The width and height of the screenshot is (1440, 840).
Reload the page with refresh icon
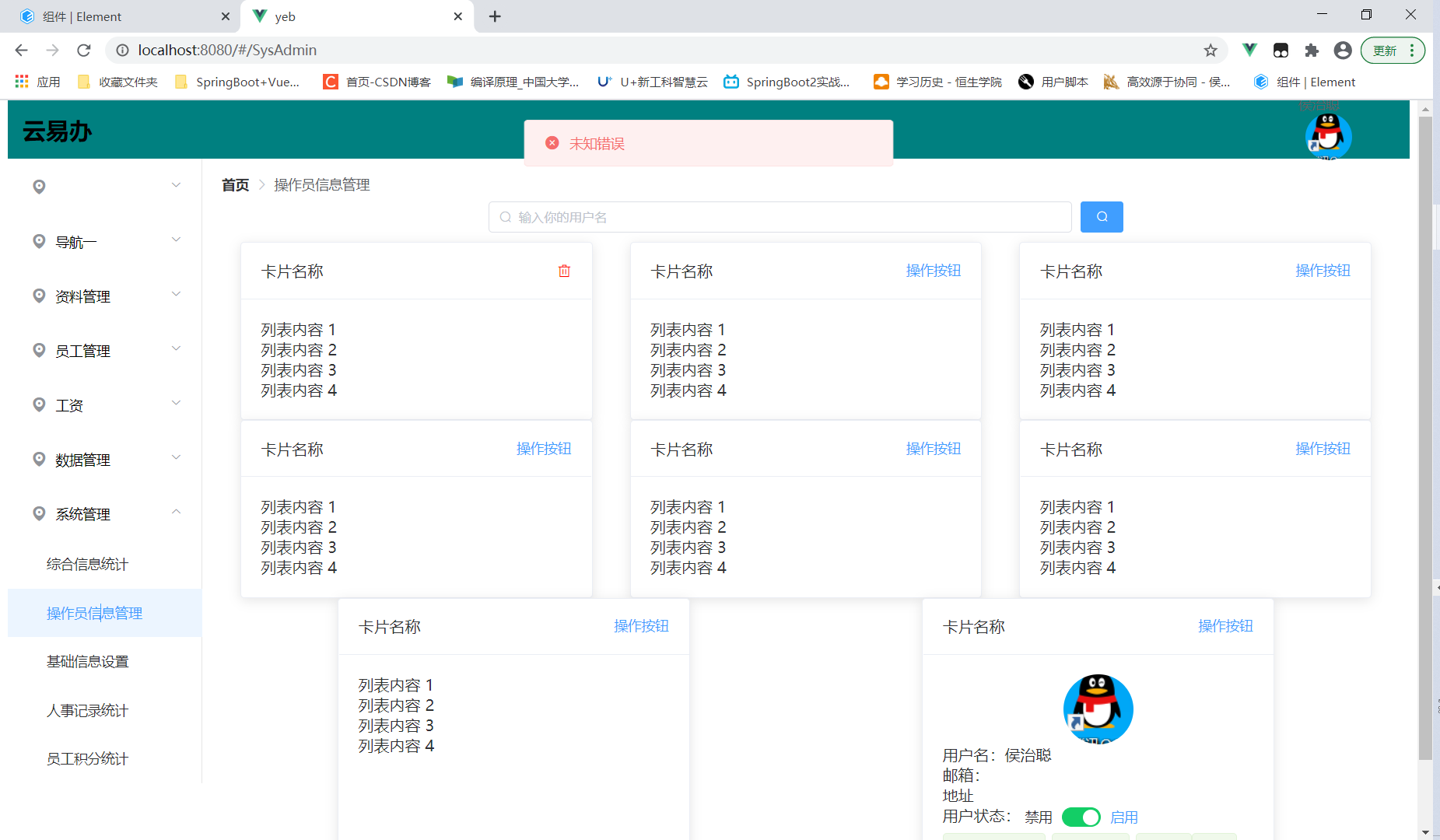coord(83,50)
